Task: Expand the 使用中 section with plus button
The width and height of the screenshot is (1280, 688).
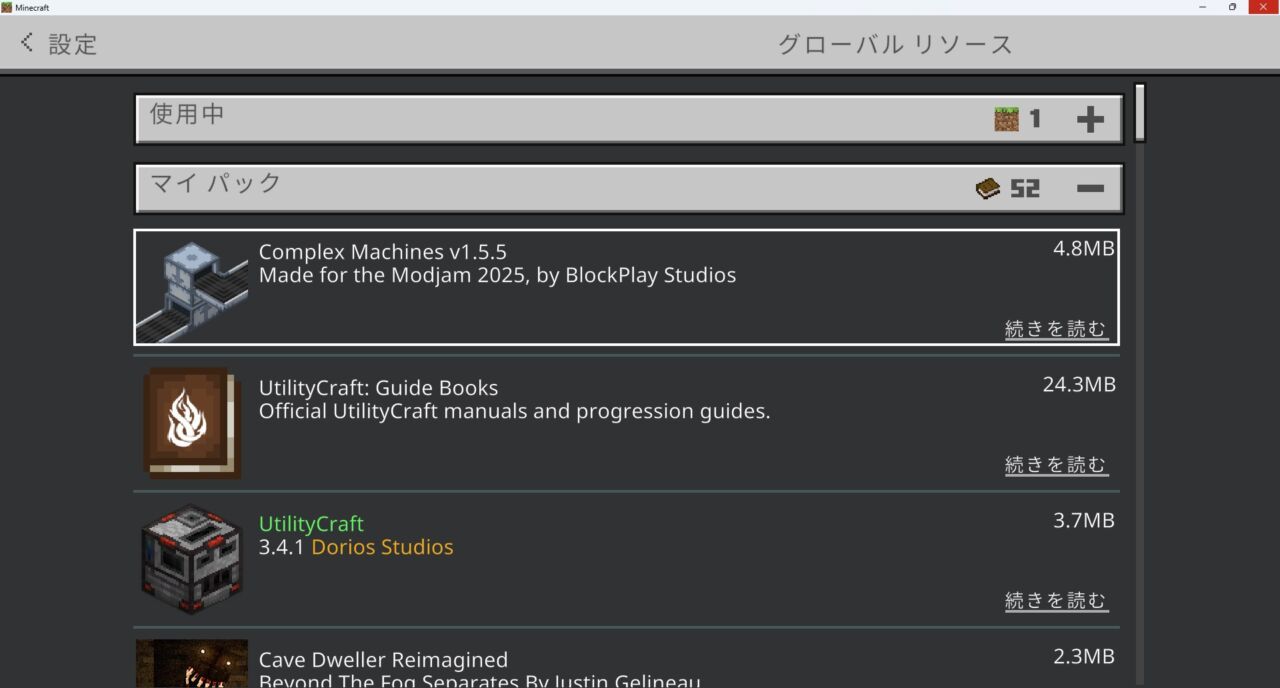Action: 1090,120
